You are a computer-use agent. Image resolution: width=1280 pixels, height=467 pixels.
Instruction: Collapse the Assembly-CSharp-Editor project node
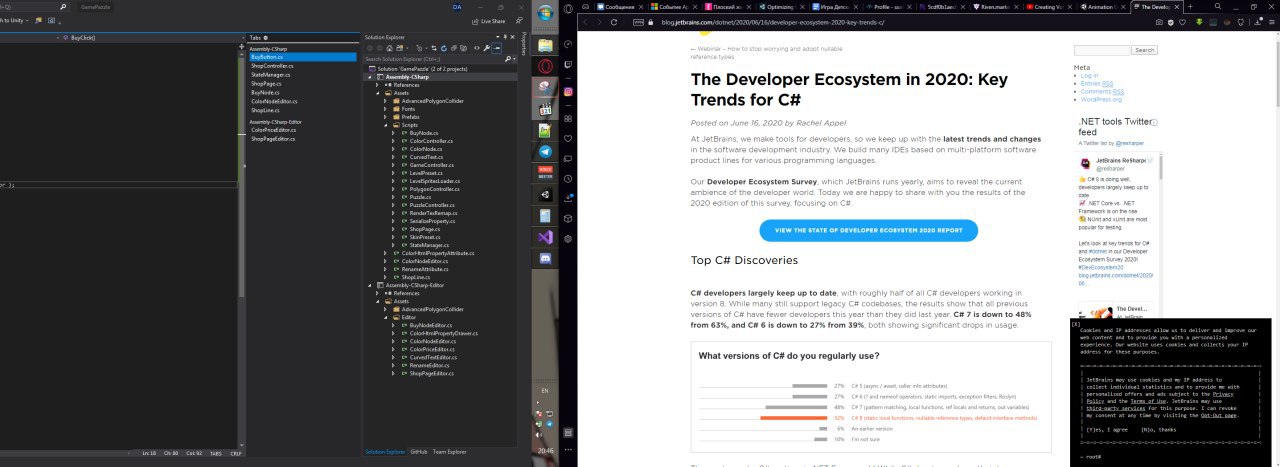point(369,285)
